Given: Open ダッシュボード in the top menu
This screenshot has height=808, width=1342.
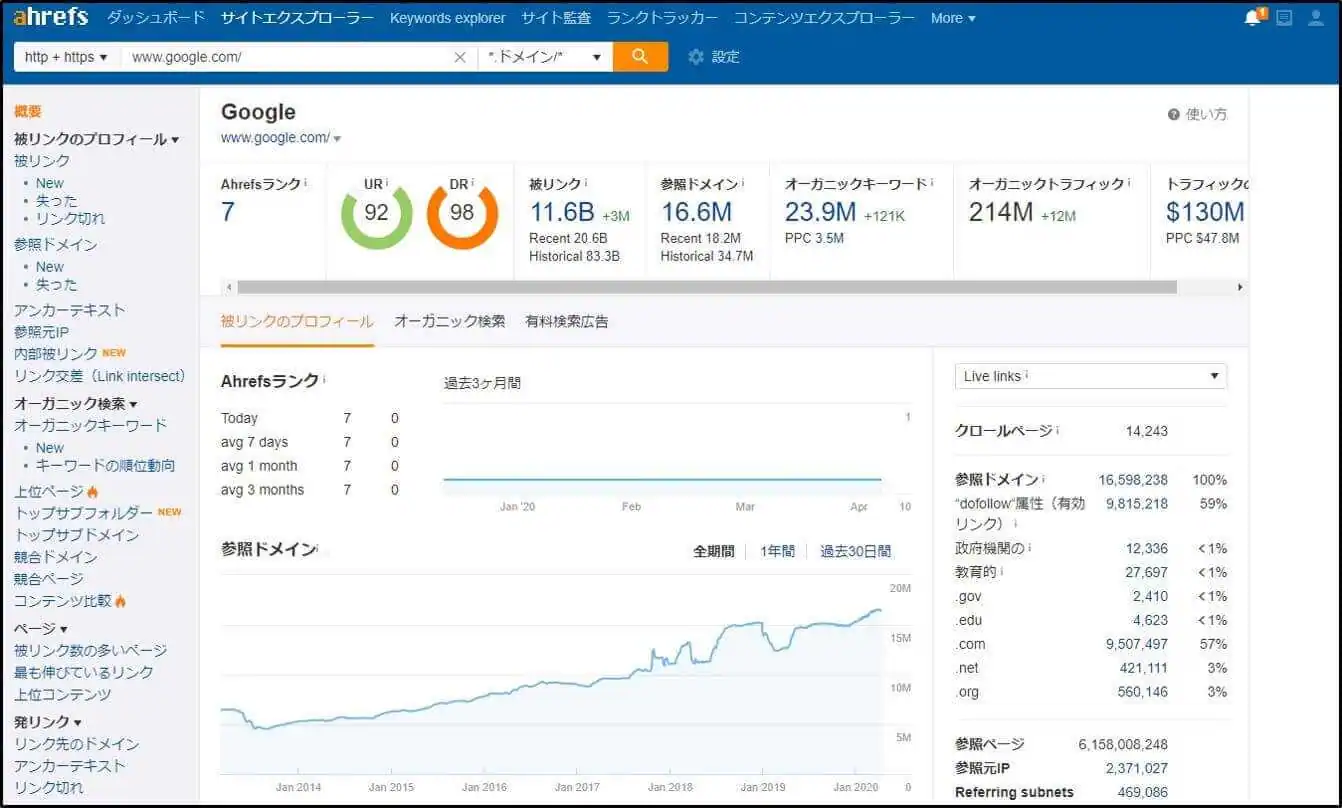Looking at the screenshot, I should (156, 18).
